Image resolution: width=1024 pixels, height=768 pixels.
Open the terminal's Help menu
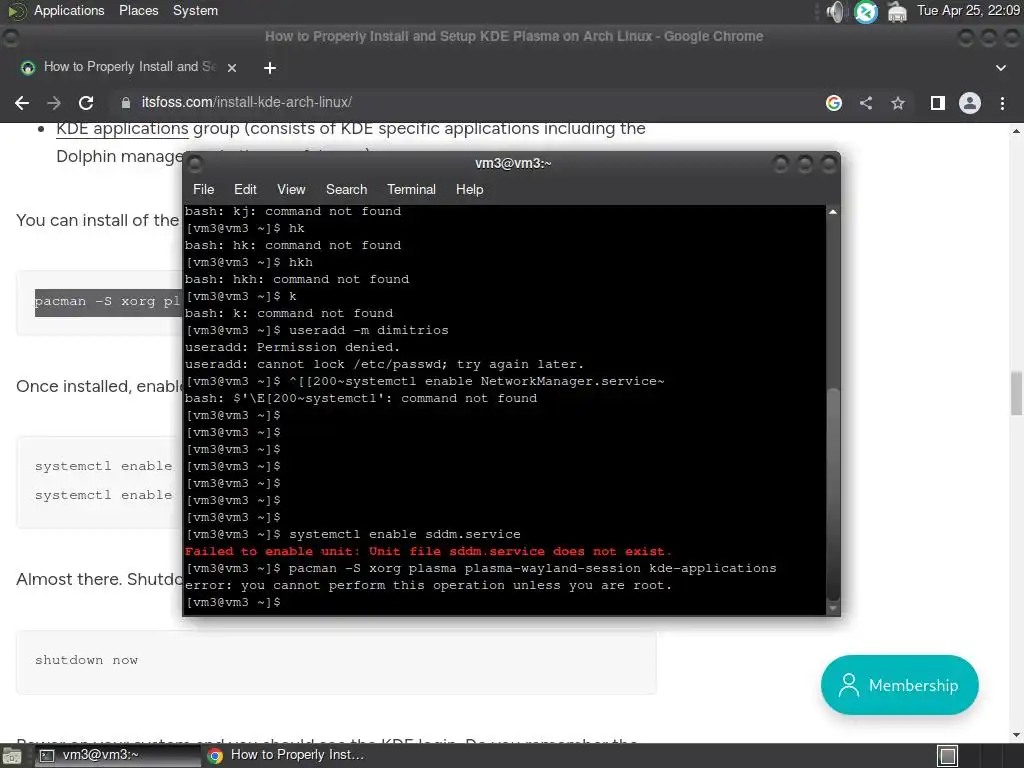click(469, 189)
